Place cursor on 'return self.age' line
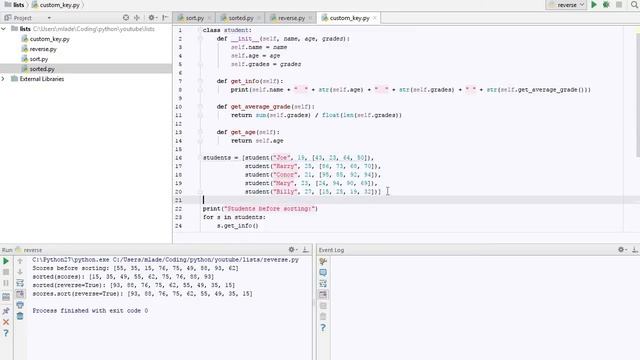 (257, 141)
